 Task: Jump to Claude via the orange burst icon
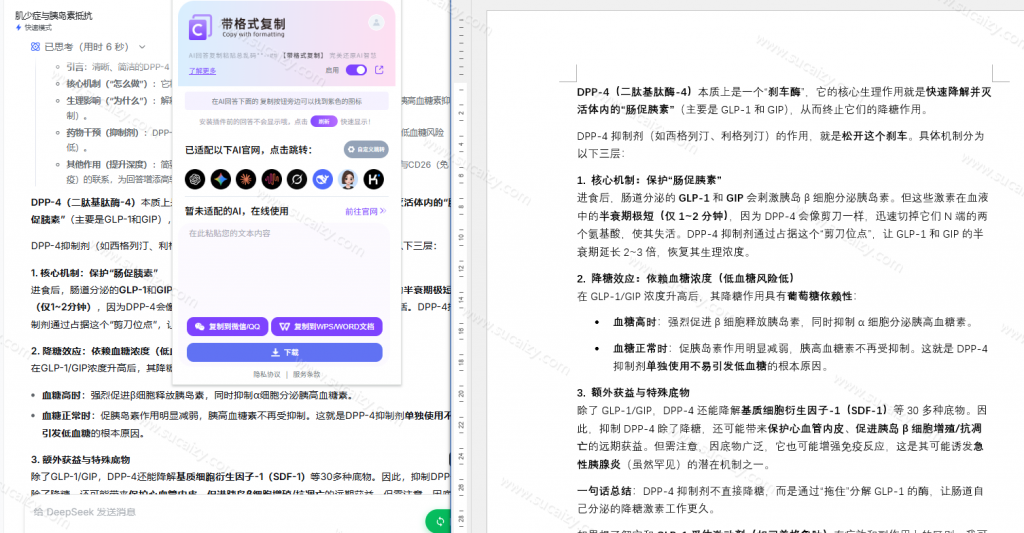tap(246, 179)
